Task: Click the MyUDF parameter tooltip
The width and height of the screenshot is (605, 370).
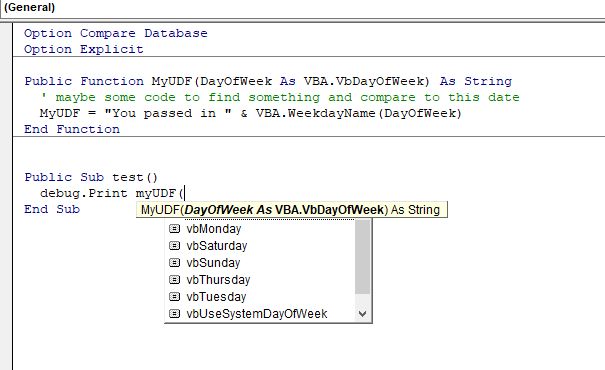Action: pos(292,209)
